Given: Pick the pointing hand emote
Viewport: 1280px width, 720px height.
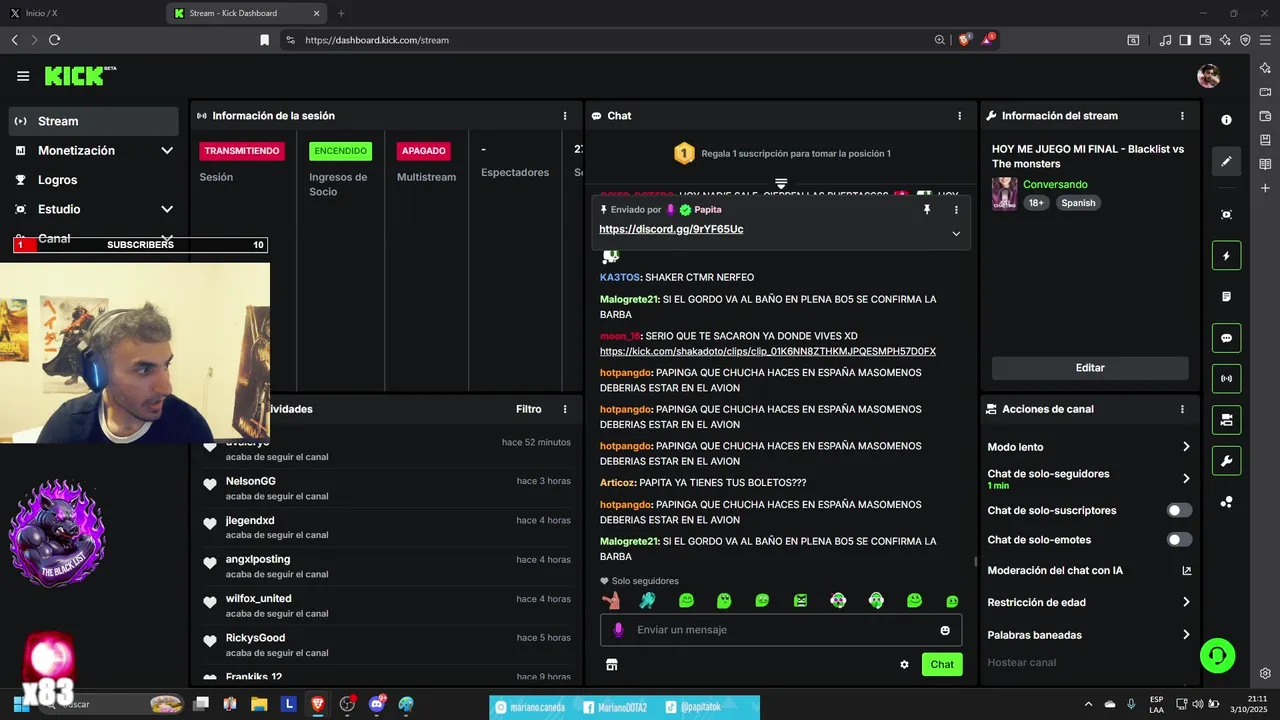Looking at the screenshot, I should (x=611, y=601).
